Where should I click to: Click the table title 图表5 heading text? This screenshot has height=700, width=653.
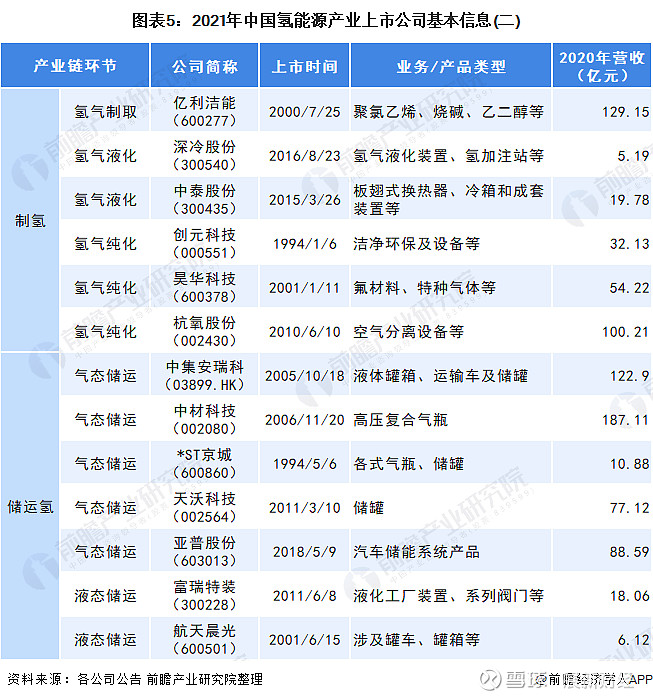(x=326, y=21)
